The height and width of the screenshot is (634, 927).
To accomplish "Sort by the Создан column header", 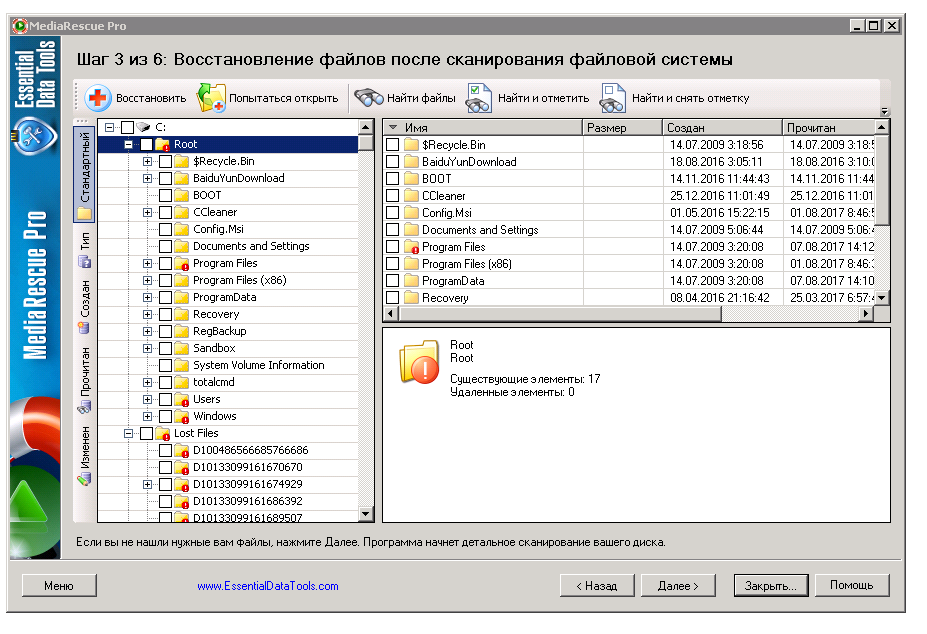I will coord(722,128).
